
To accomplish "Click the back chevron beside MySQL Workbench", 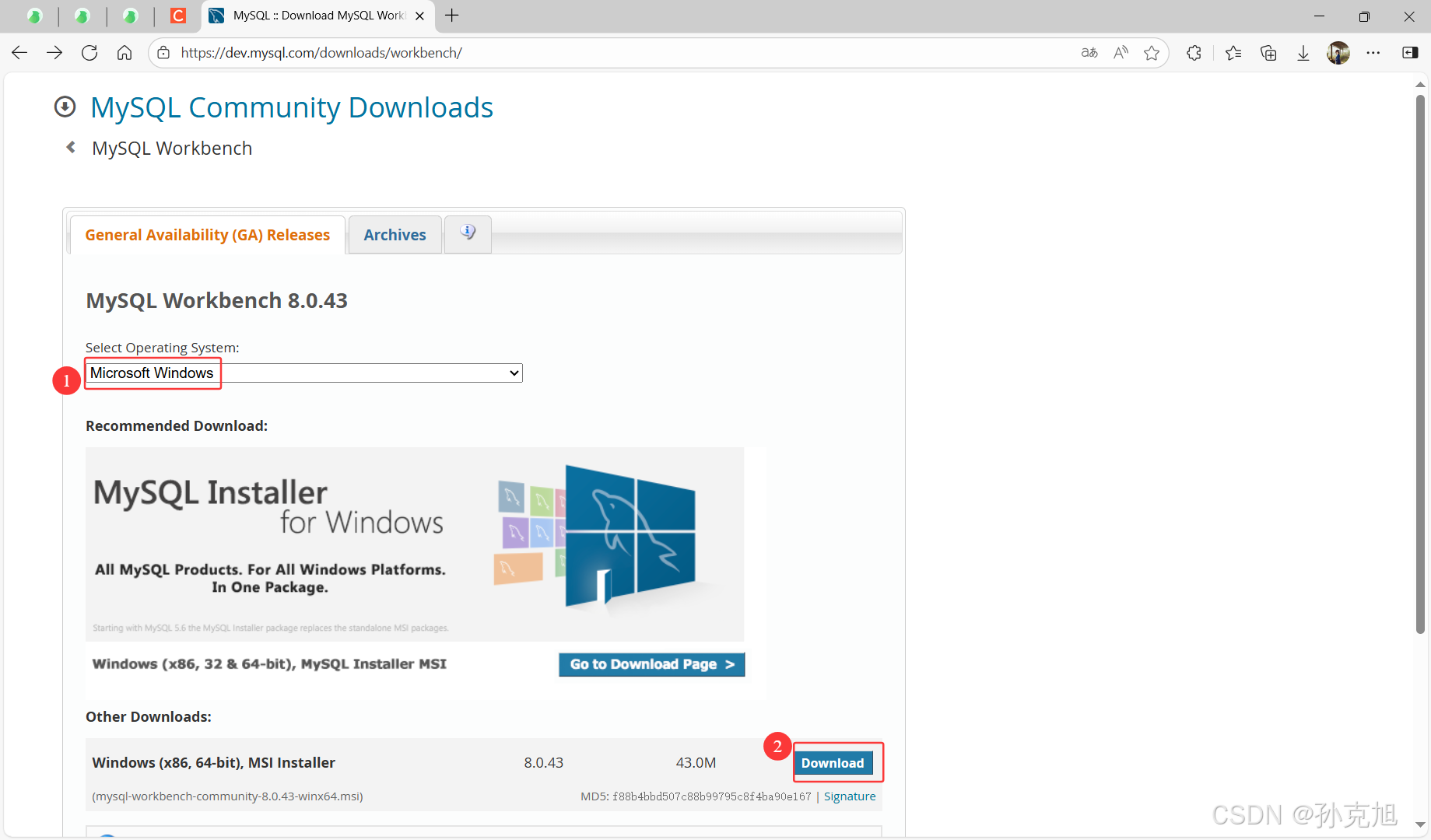I will pyautogui.click(x=71, y=147).
